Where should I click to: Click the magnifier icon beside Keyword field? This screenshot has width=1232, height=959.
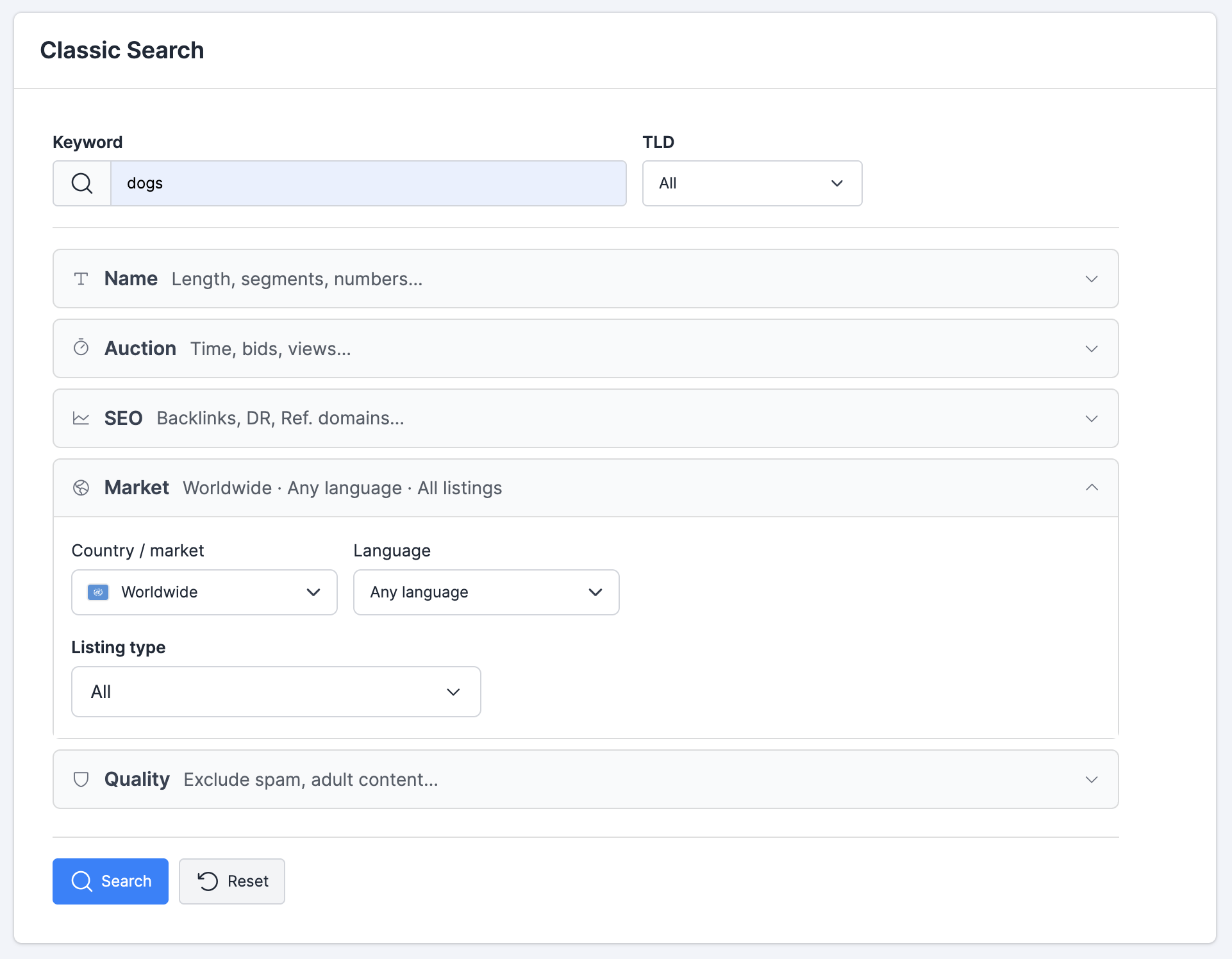point(82,183)
